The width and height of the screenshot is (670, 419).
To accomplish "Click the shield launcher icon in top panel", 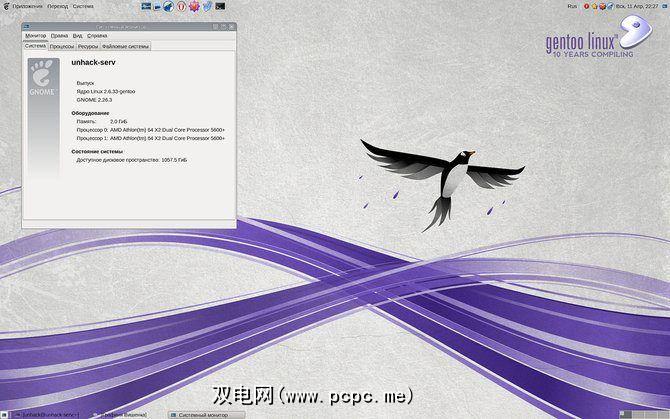I will (x=207, y=6).
